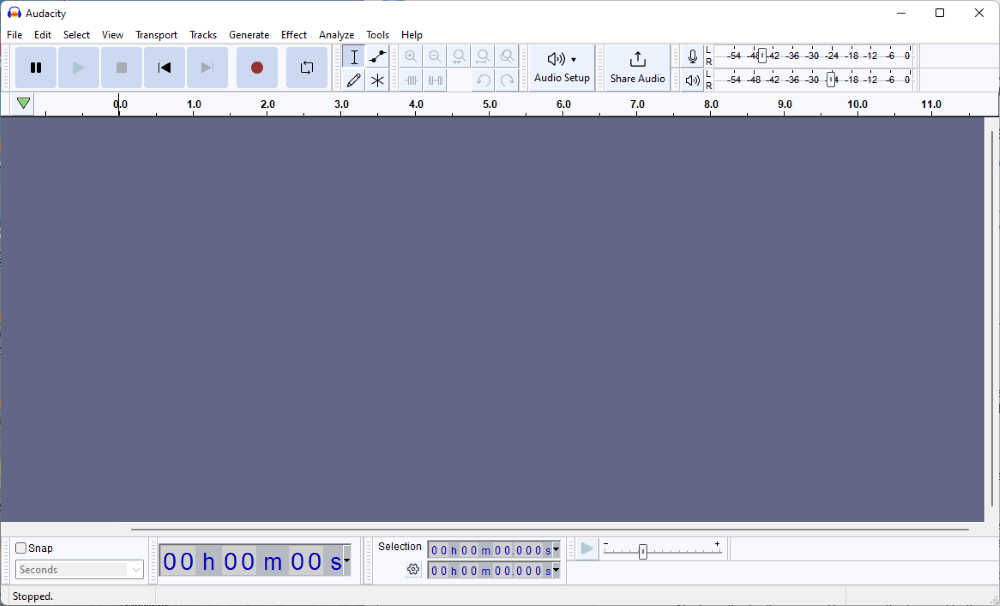Screen dimensions: 1000x606
Task: Click the microphone record meter icon
Action: (692, 57)
